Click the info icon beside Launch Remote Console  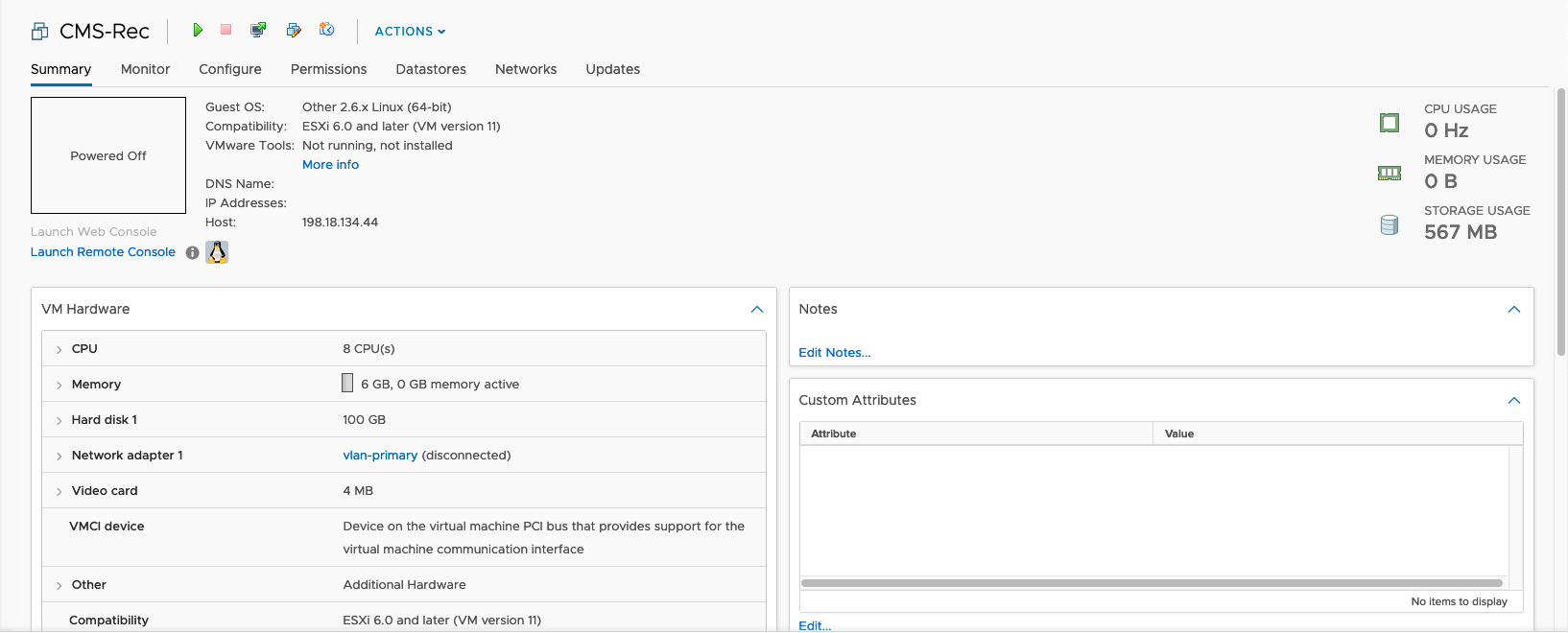click(x=192, y=253)
